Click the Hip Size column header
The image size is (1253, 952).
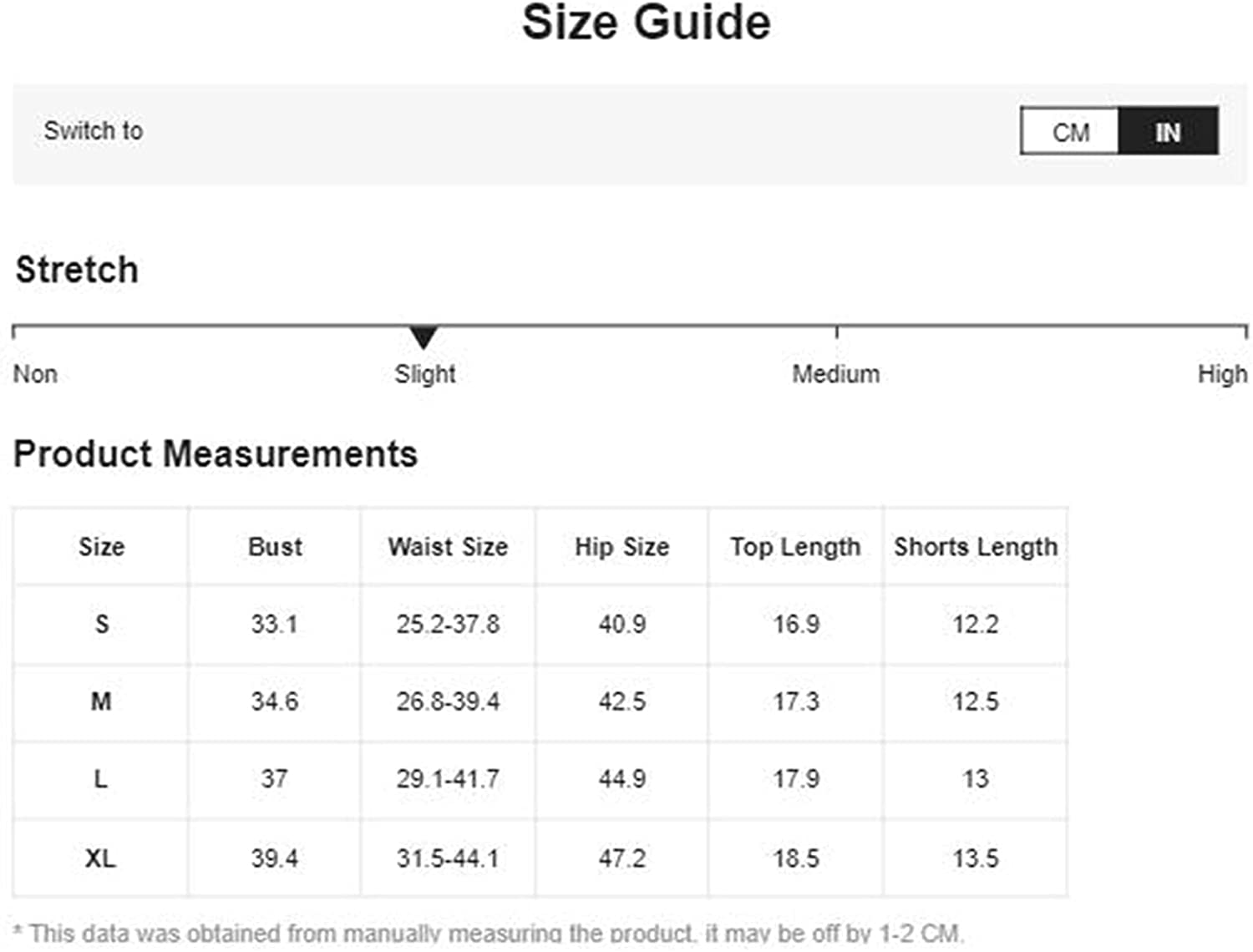[621, 546]
